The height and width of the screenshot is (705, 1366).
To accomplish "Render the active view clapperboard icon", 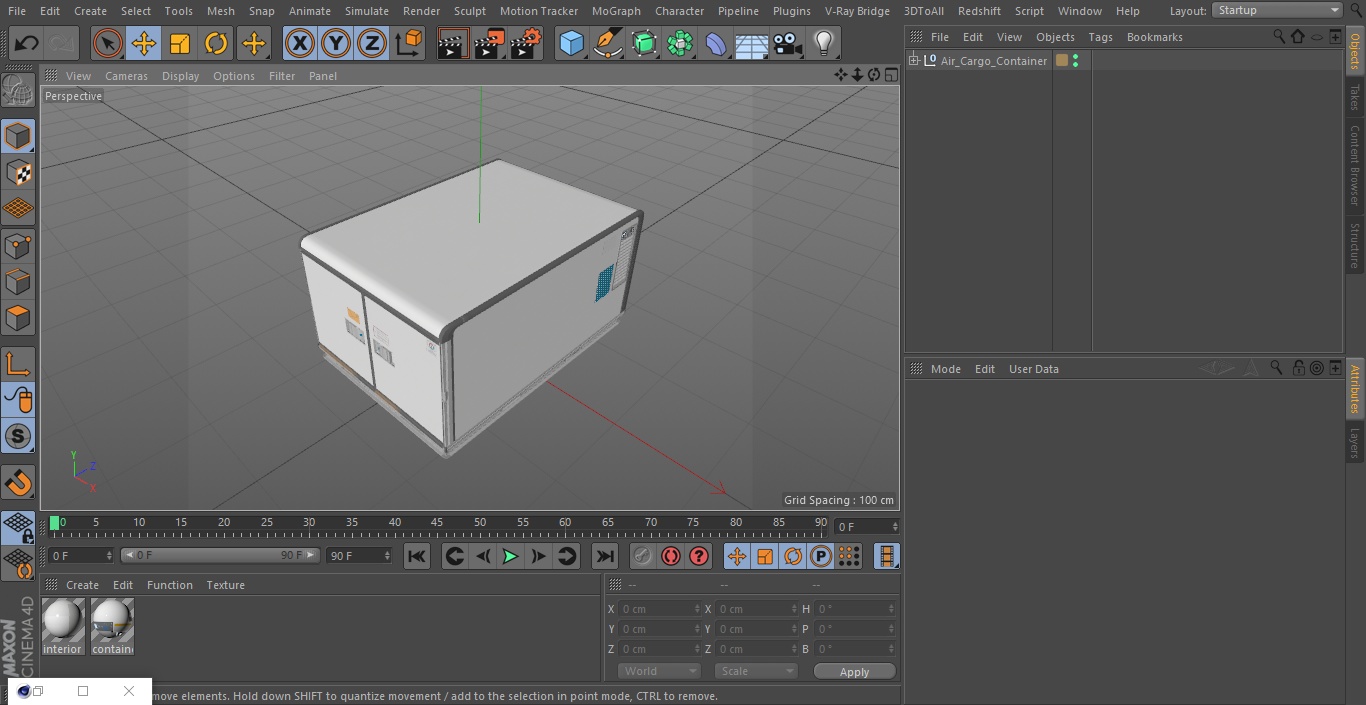I will coord(453,43).
